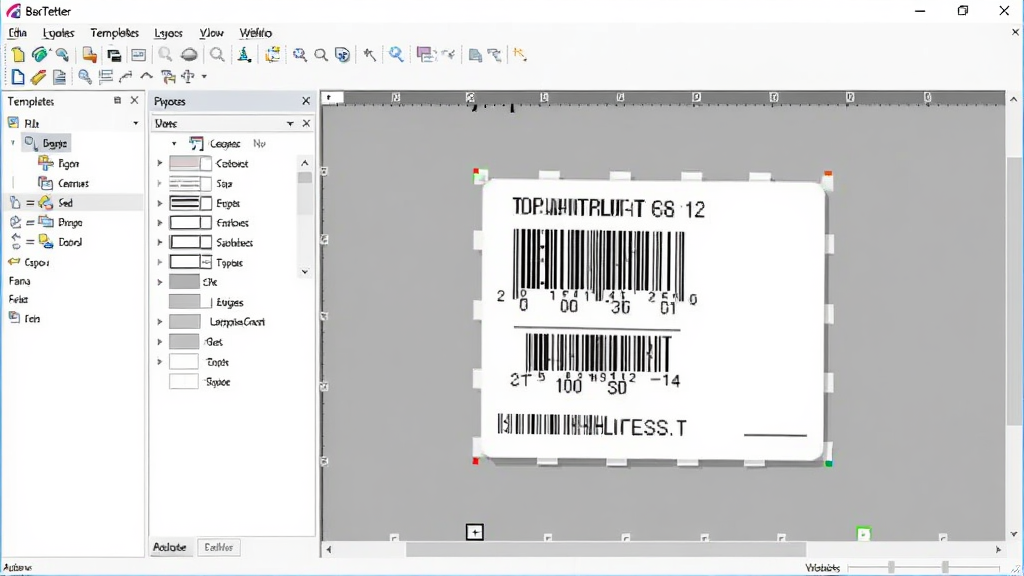This screenshot has height=576, width=1024.
Task: Click the format painter icon
Action: pos(168,77)
